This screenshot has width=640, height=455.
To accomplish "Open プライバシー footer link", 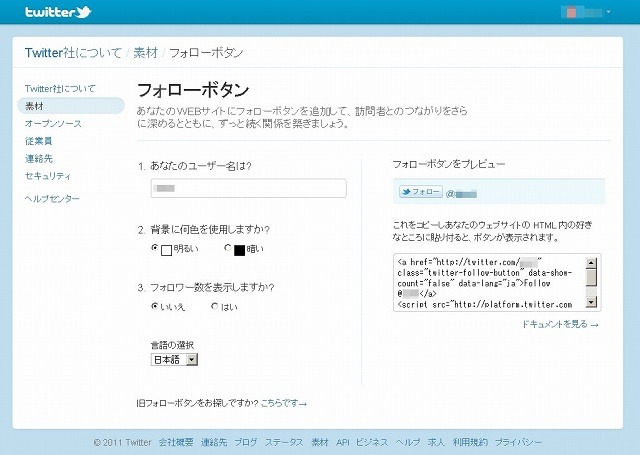I will [518, 442].
